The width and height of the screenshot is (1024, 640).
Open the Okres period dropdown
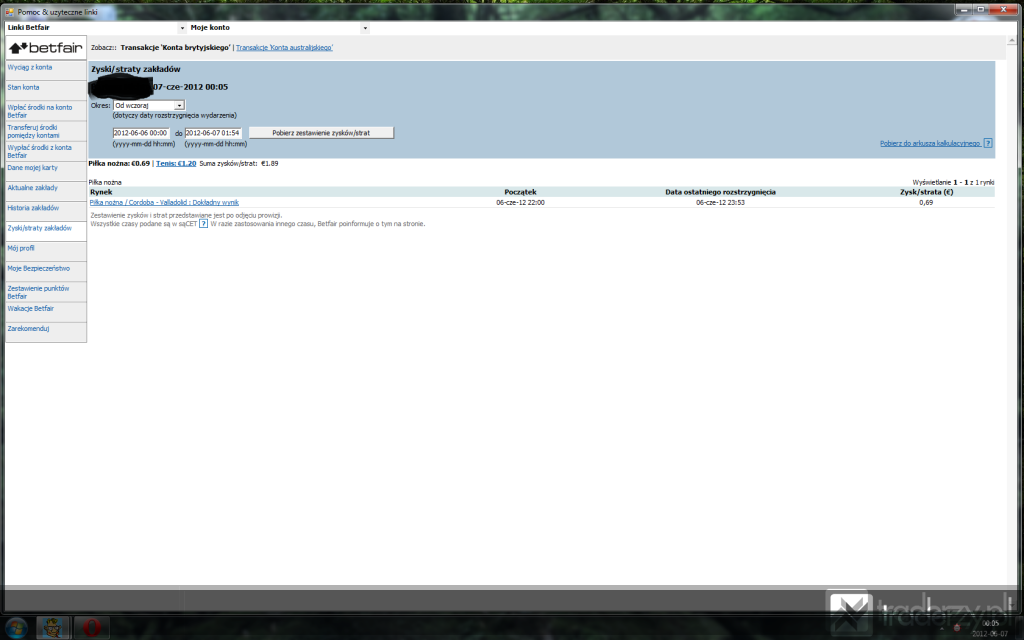(149, 105)
